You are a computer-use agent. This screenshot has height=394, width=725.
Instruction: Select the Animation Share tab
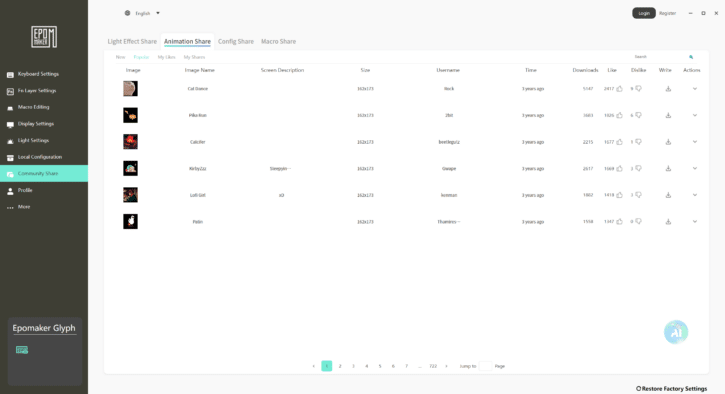(x=187, y=42)
